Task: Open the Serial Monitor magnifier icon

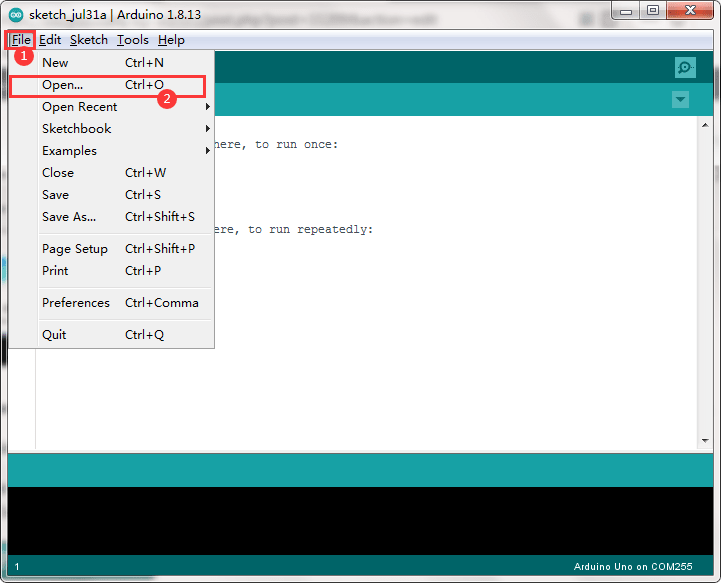Action: point(685,68)
